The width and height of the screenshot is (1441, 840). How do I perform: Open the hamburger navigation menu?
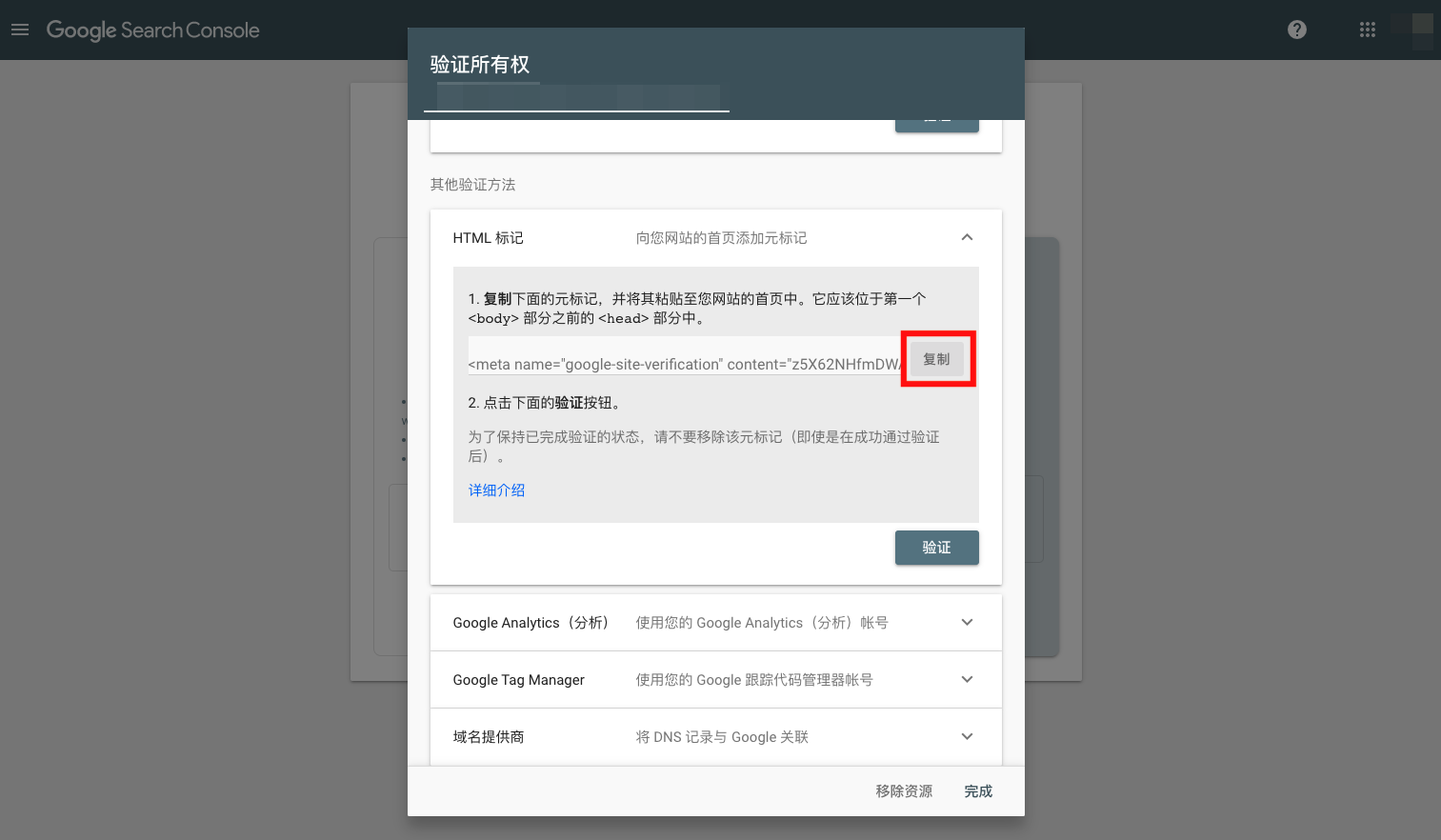click(x=20, y=30)
